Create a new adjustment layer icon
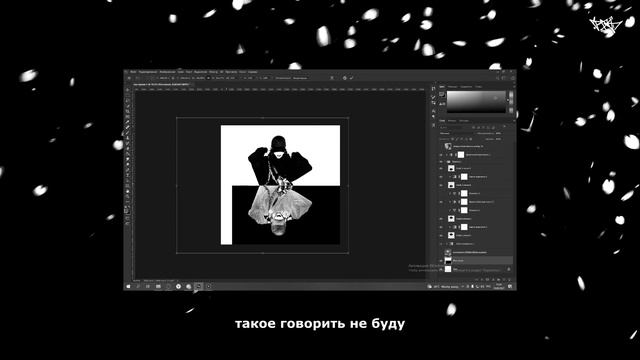640x360 pixels. pos(493,280)
